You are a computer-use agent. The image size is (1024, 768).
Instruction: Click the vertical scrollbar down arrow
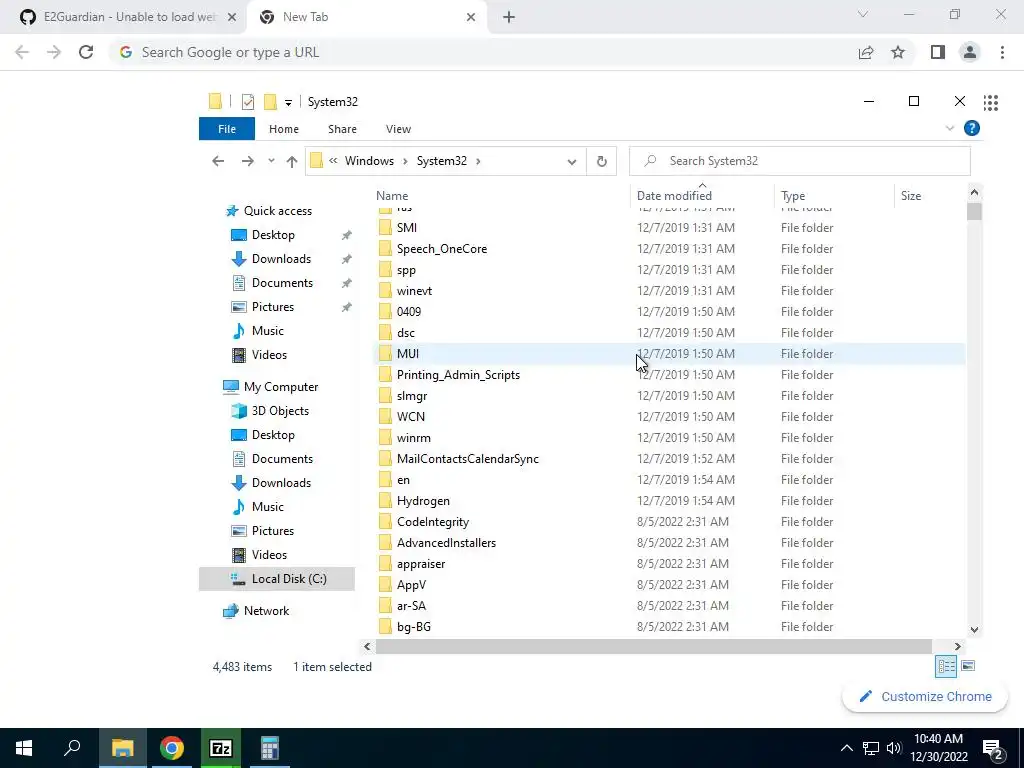(x=974, y=630)
